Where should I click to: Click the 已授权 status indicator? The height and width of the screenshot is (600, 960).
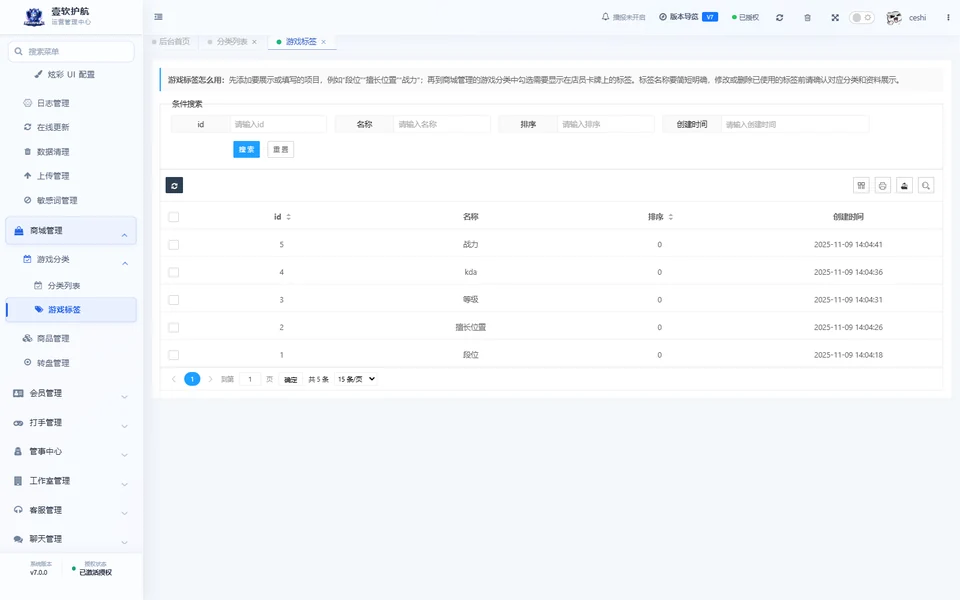745,18
